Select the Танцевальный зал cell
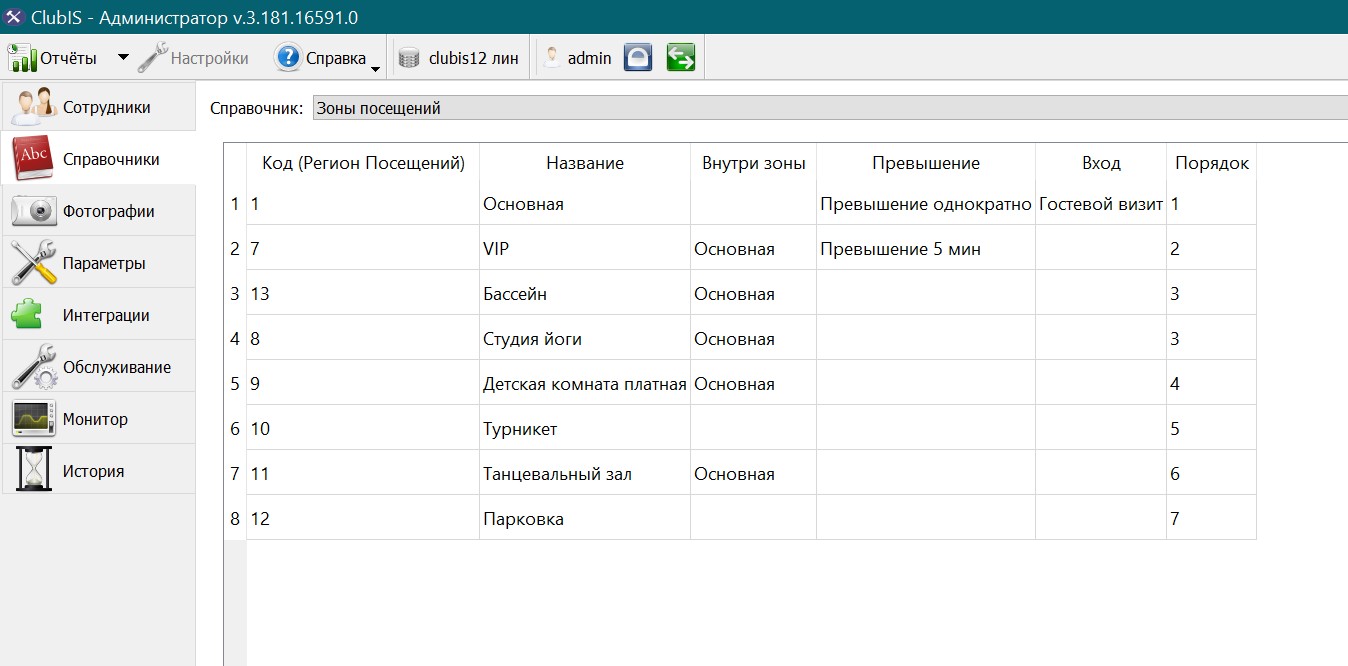The height and width of the screenshot is (666, 1348). [585, 474]
